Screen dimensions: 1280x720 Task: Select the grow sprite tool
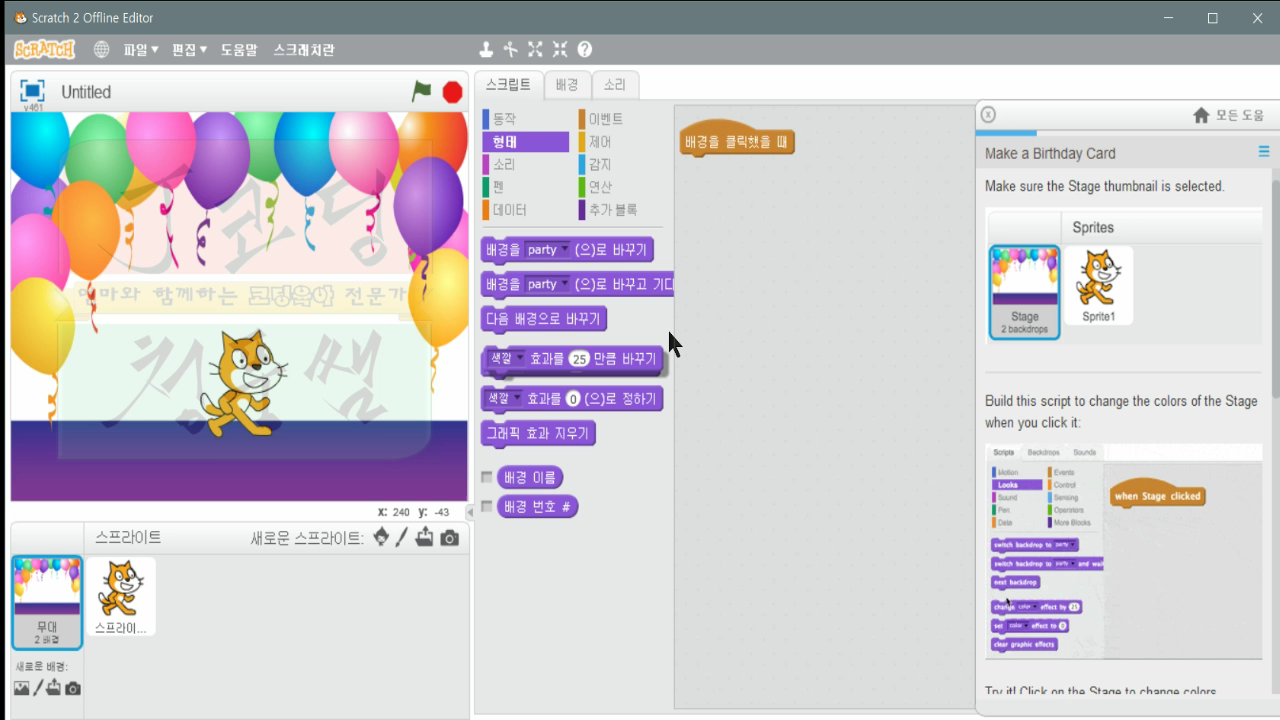[x=534, y=48]
